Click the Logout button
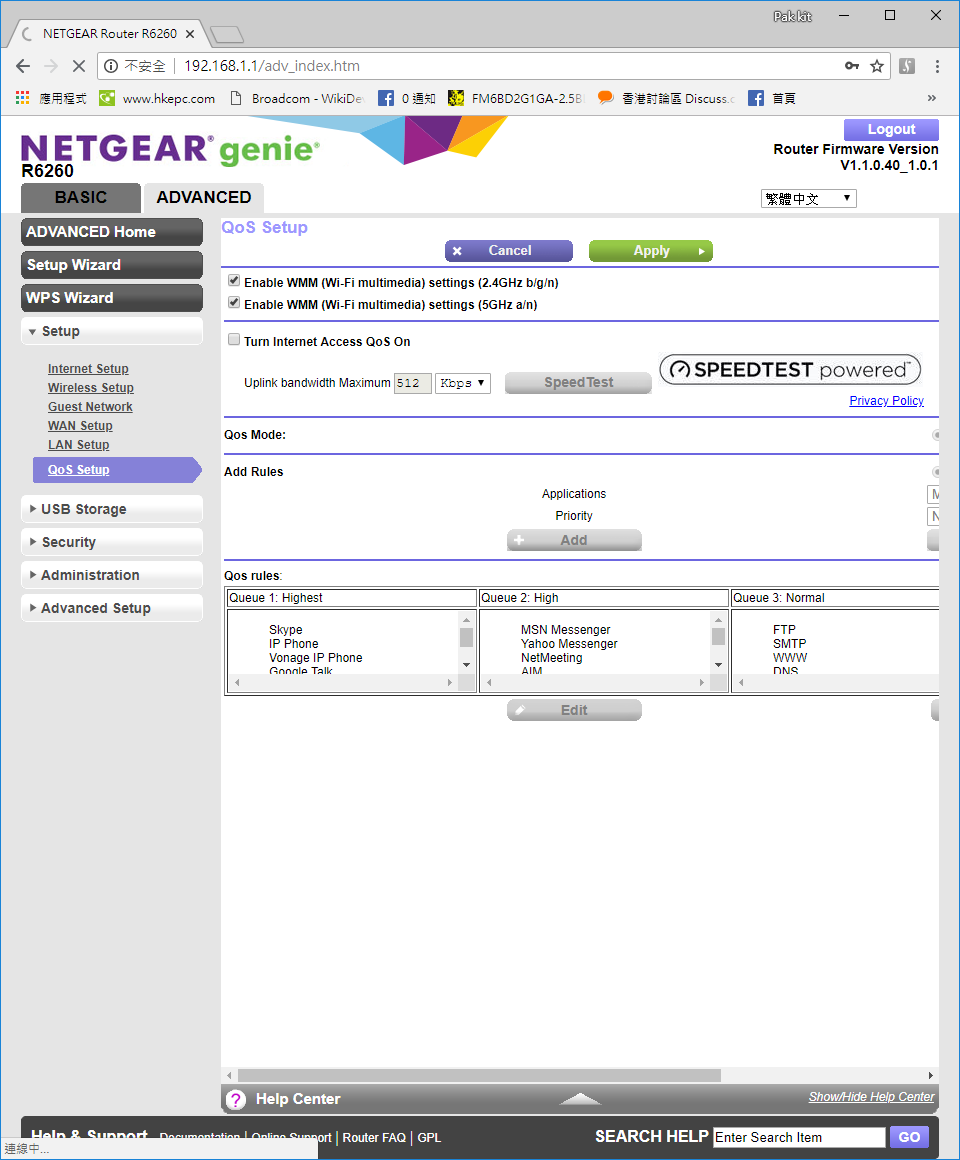The image size is (960, 1160). pos(891,129)
